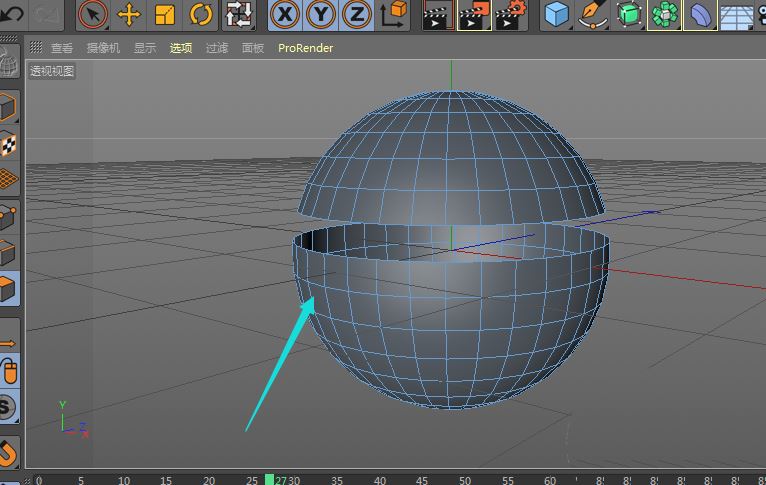Open the spline Pen tool dropdown
Image resolution: width=766 pixels, height=485 pixels.
click(593, 14)
